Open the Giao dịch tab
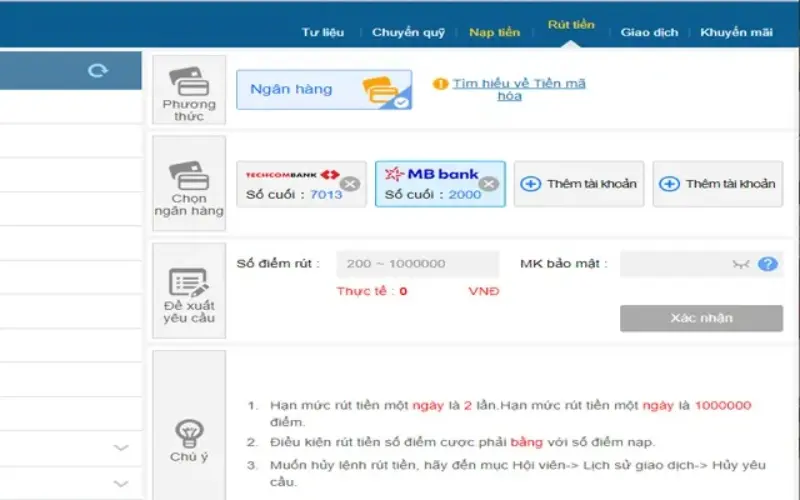Viewport: 800px width, 500px height. [x=649, y=32]
